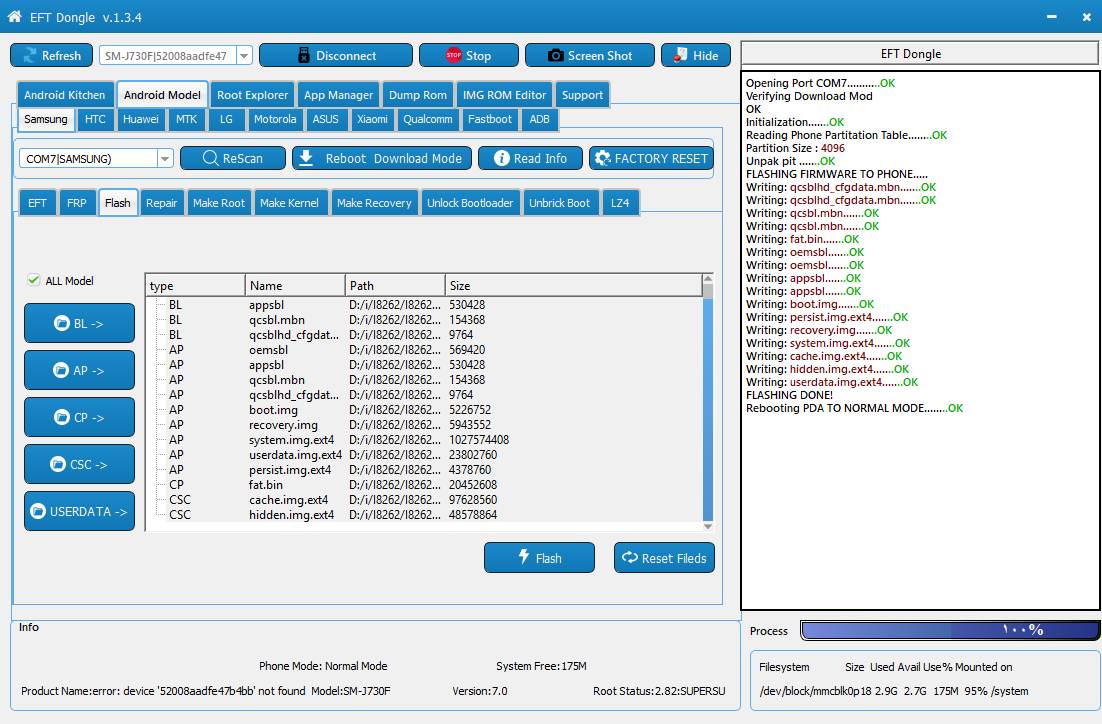Image resolution: width=1102 pixels, height=724 pixels.
Task: Click the BL -> file button
Action: click(79, 323)
